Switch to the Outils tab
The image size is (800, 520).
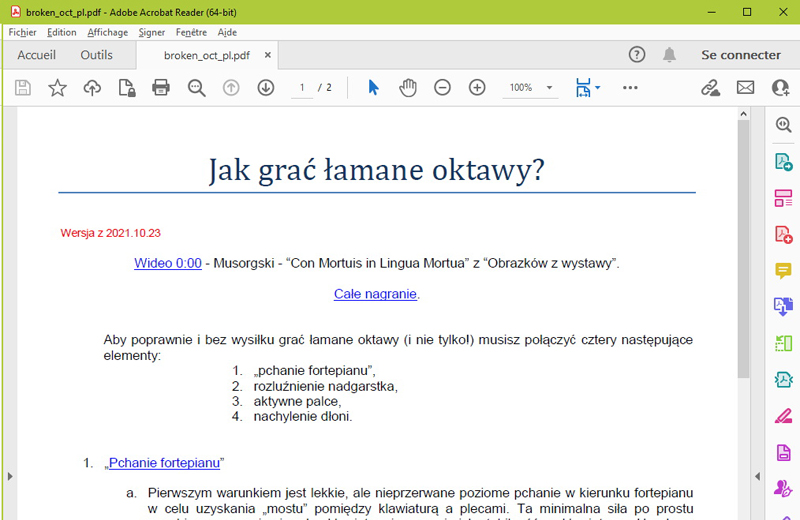point(97,55)
